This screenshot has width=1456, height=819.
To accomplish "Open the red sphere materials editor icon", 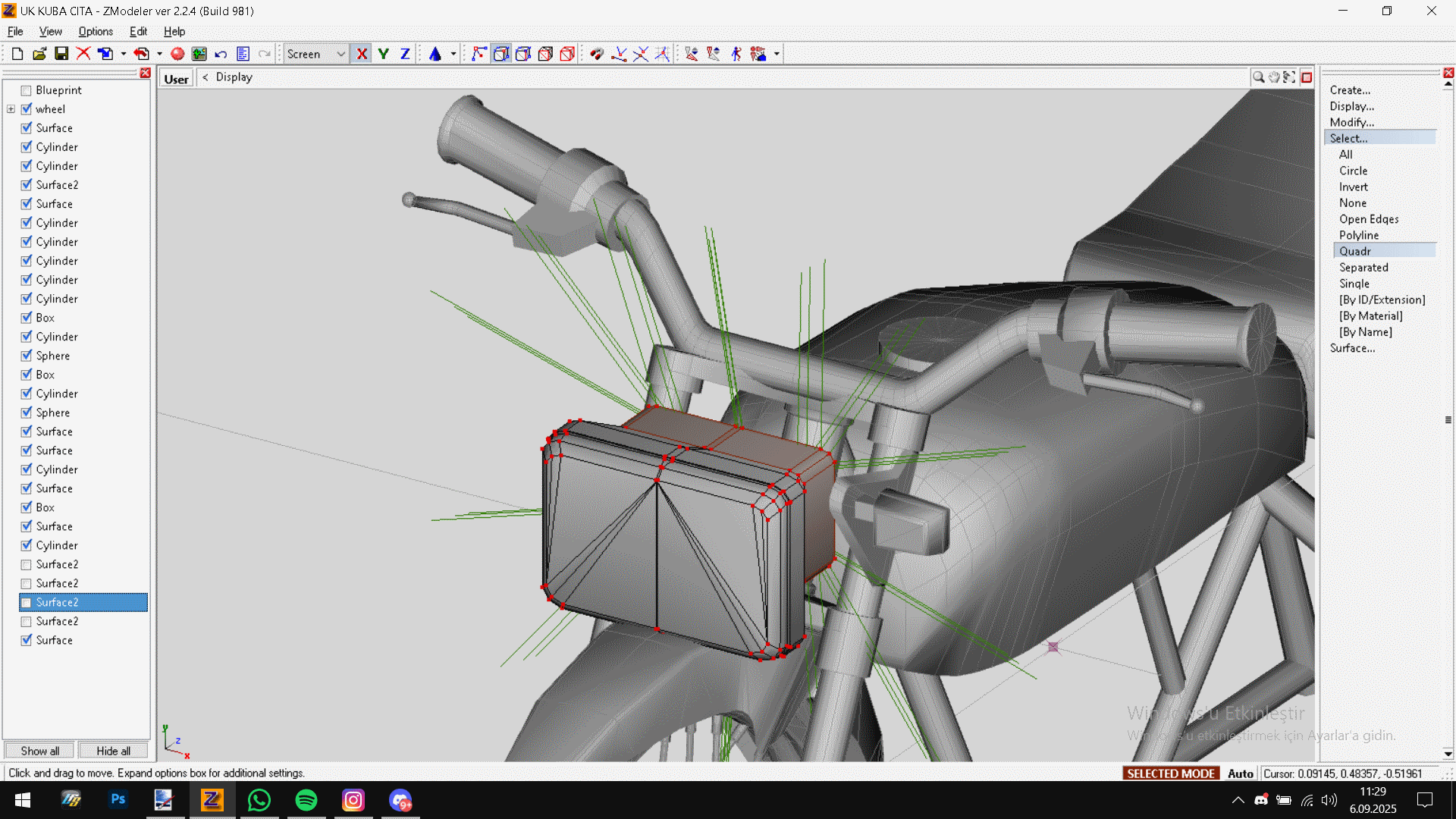I will click(x=177, y=54).
